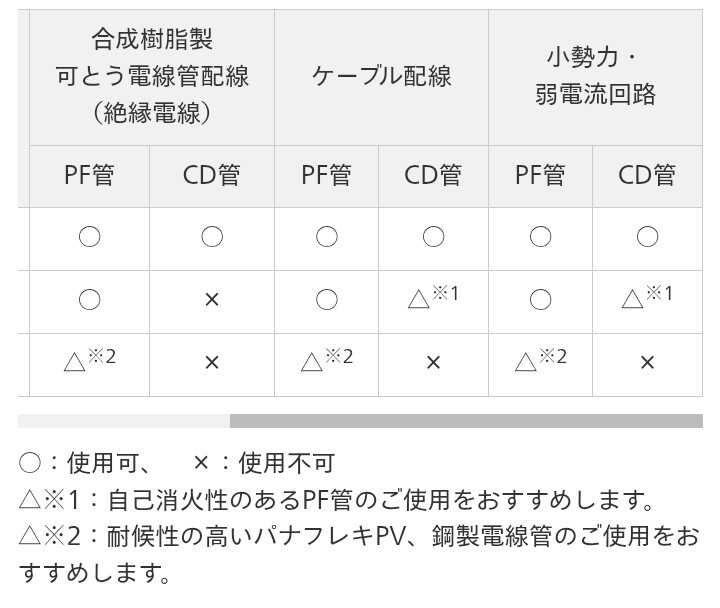This screenshot has height=608, width=720.
Task: Click the ×：使用不可 legend text
Action: pos(263,463)
